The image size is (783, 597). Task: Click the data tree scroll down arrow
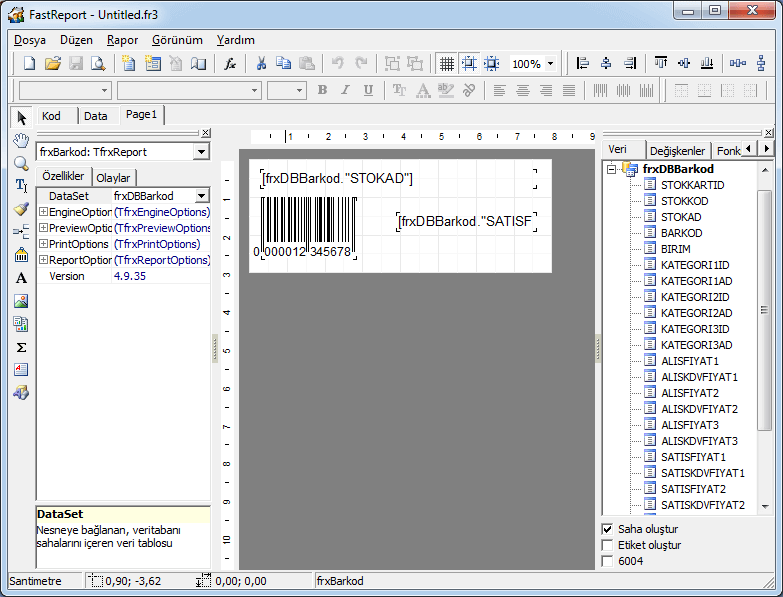tap(765, 507)
